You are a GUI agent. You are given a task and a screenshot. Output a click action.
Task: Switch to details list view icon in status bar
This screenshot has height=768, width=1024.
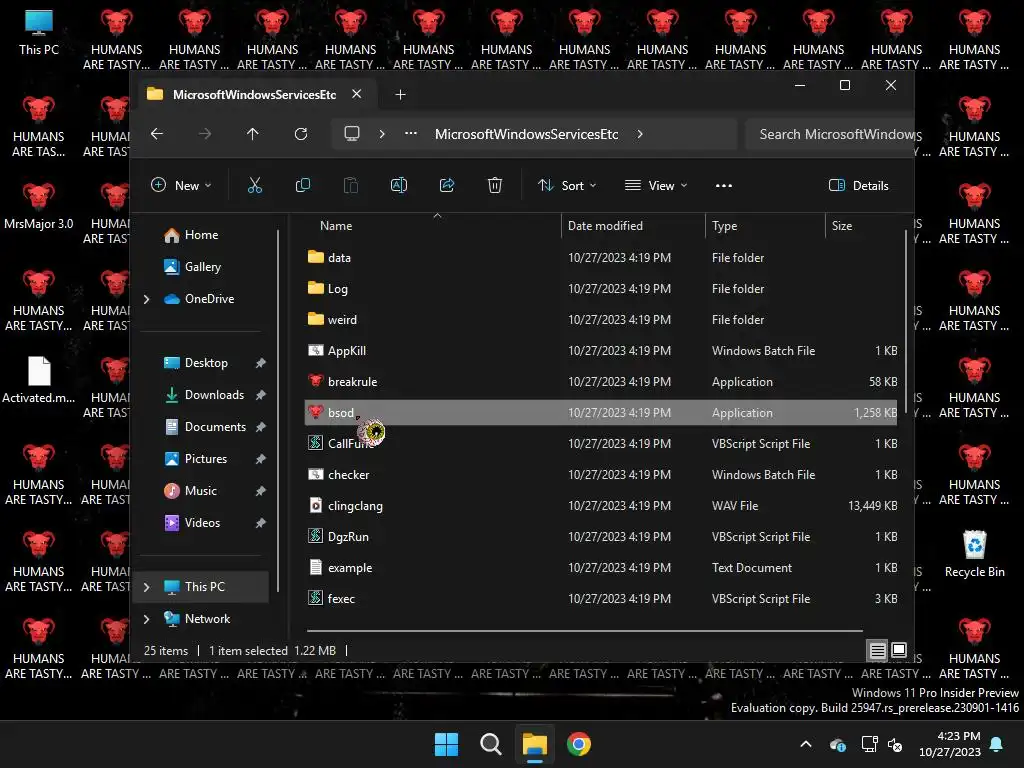click(x=878, y=650)
